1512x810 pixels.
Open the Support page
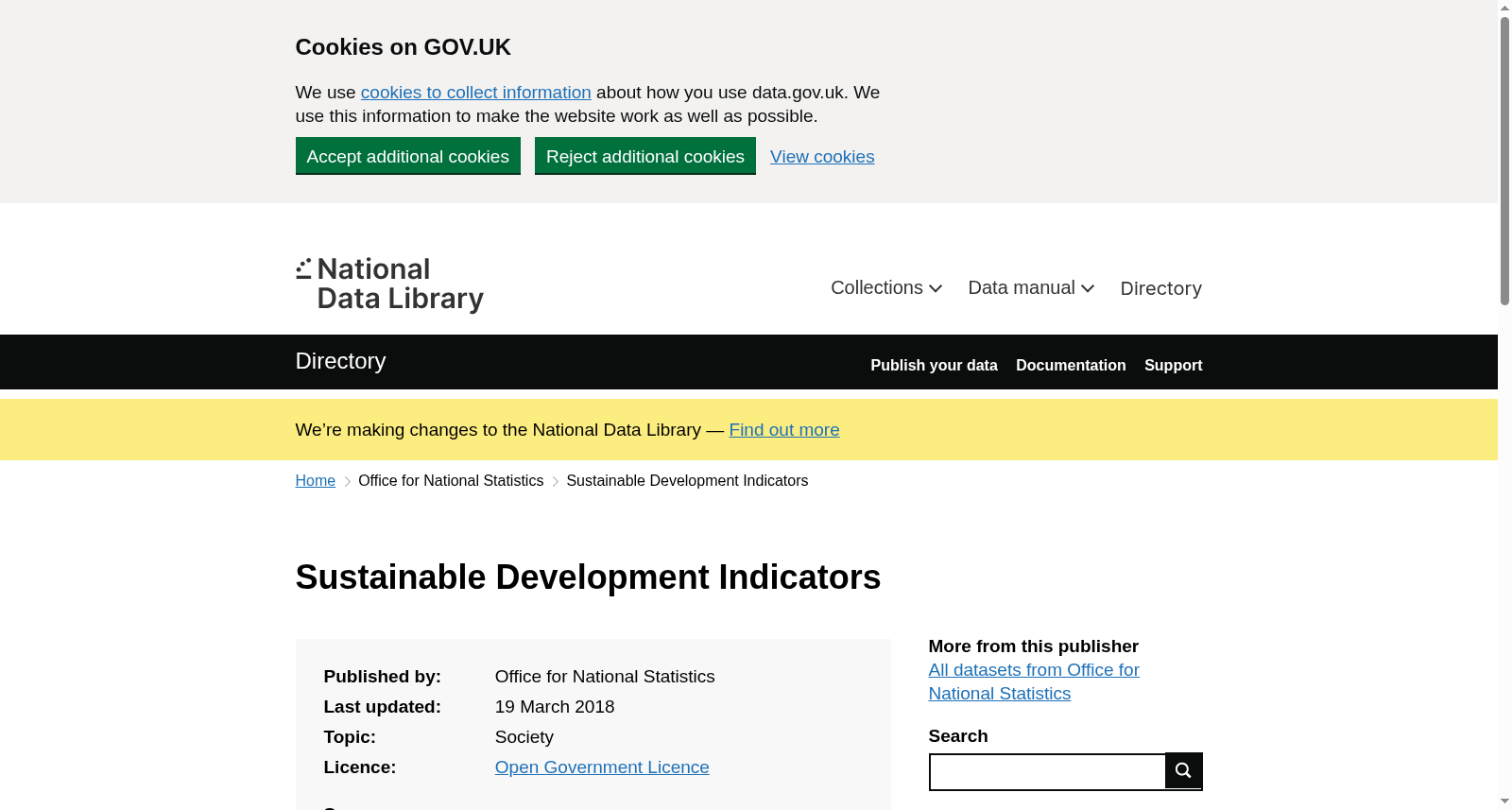(1173, 365)
